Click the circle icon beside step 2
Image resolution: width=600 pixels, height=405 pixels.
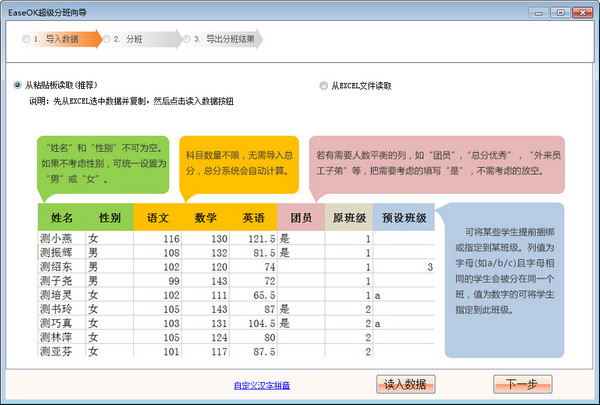[105, 39]
